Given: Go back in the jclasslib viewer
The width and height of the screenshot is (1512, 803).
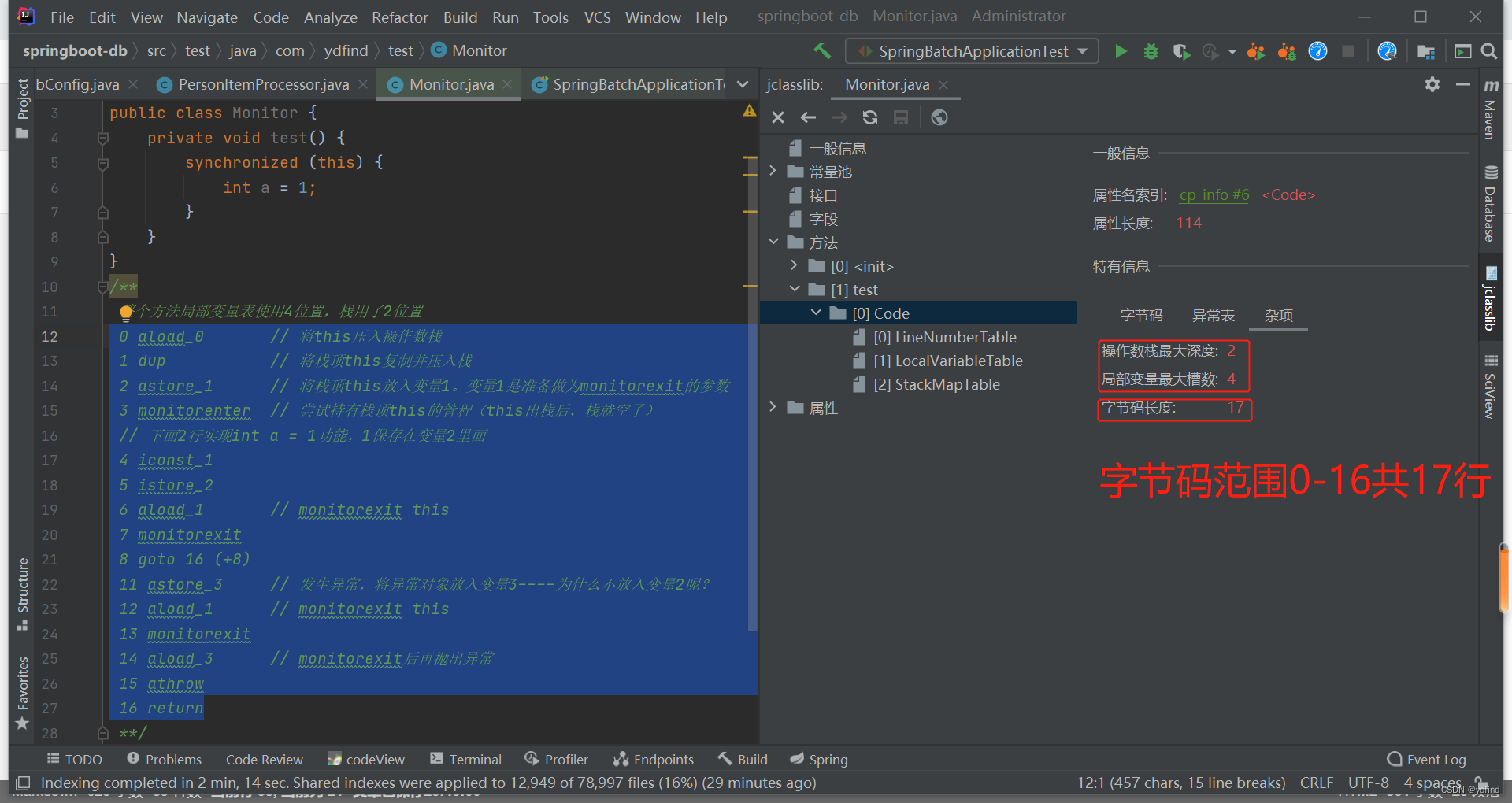Looking at the screenshot, I should [x=808, y=117].
